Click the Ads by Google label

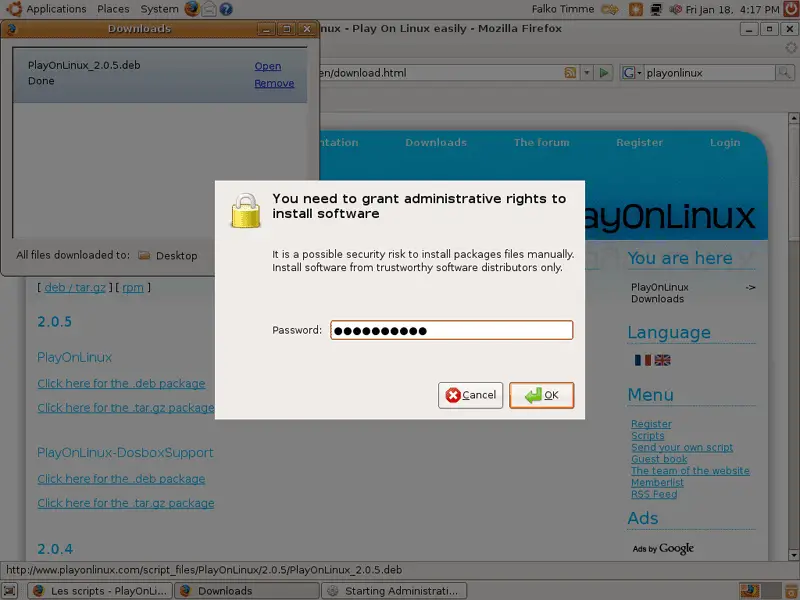(663, 548)
